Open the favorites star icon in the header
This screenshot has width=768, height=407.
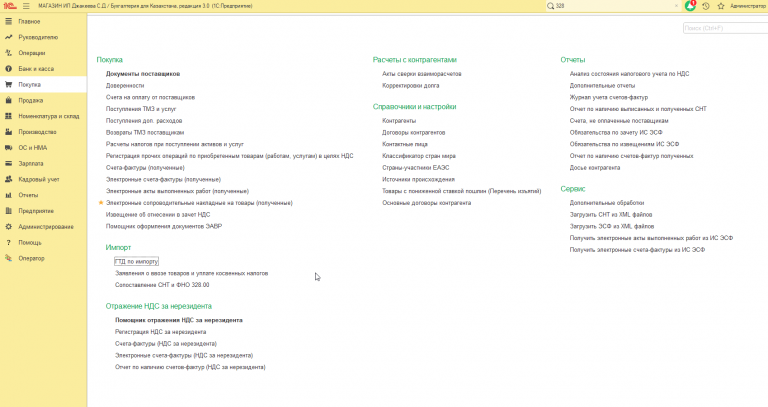point(720,6)
